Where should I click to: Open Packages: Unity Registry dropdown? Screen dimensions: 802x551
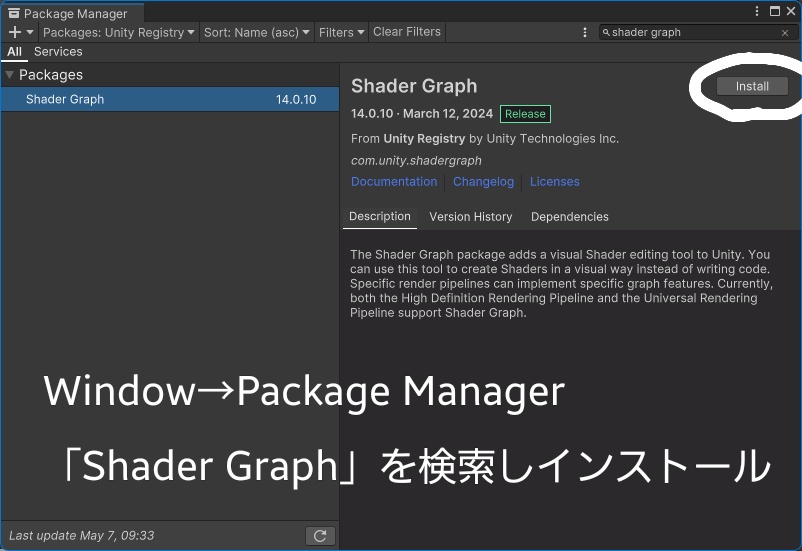119,32
